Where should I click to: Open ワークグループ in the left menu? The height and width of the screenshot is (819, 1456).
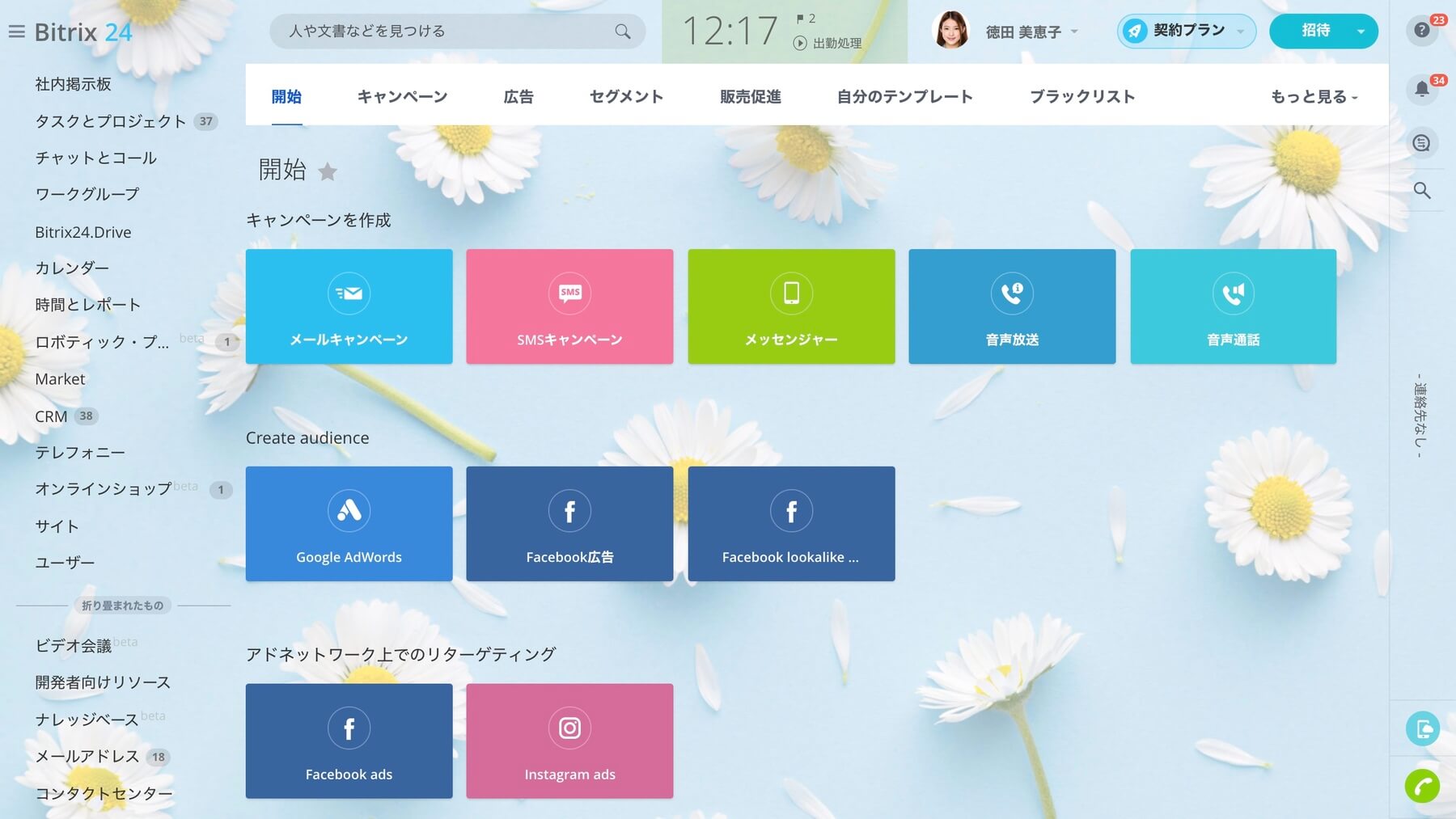pyautogui.click(x=87, y=195)
